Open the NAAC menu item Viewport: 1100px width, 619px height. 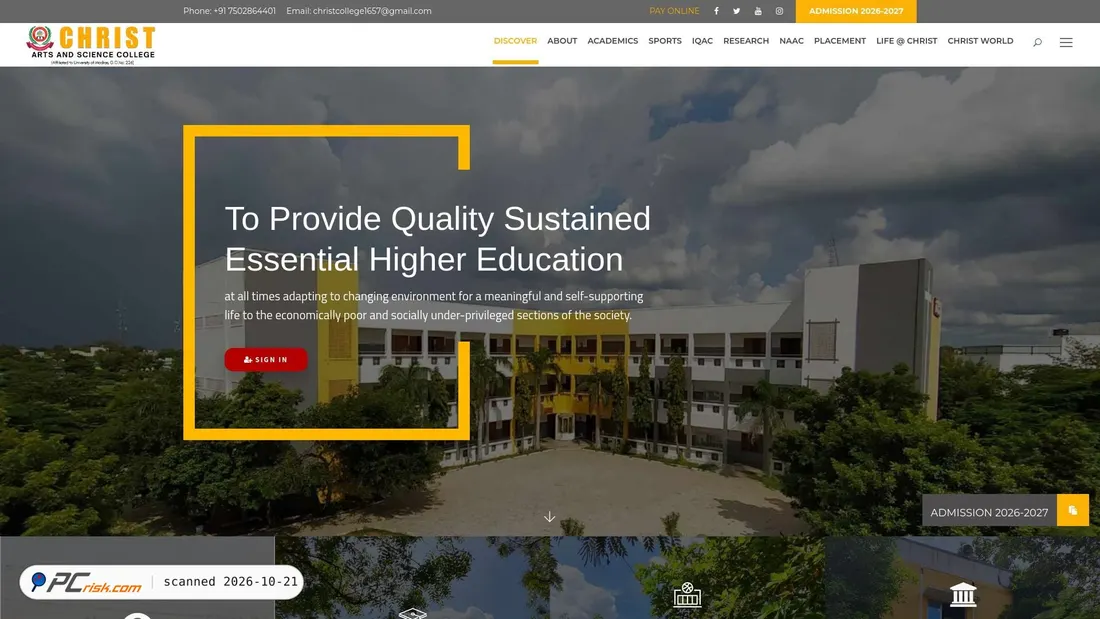(791, 41)
